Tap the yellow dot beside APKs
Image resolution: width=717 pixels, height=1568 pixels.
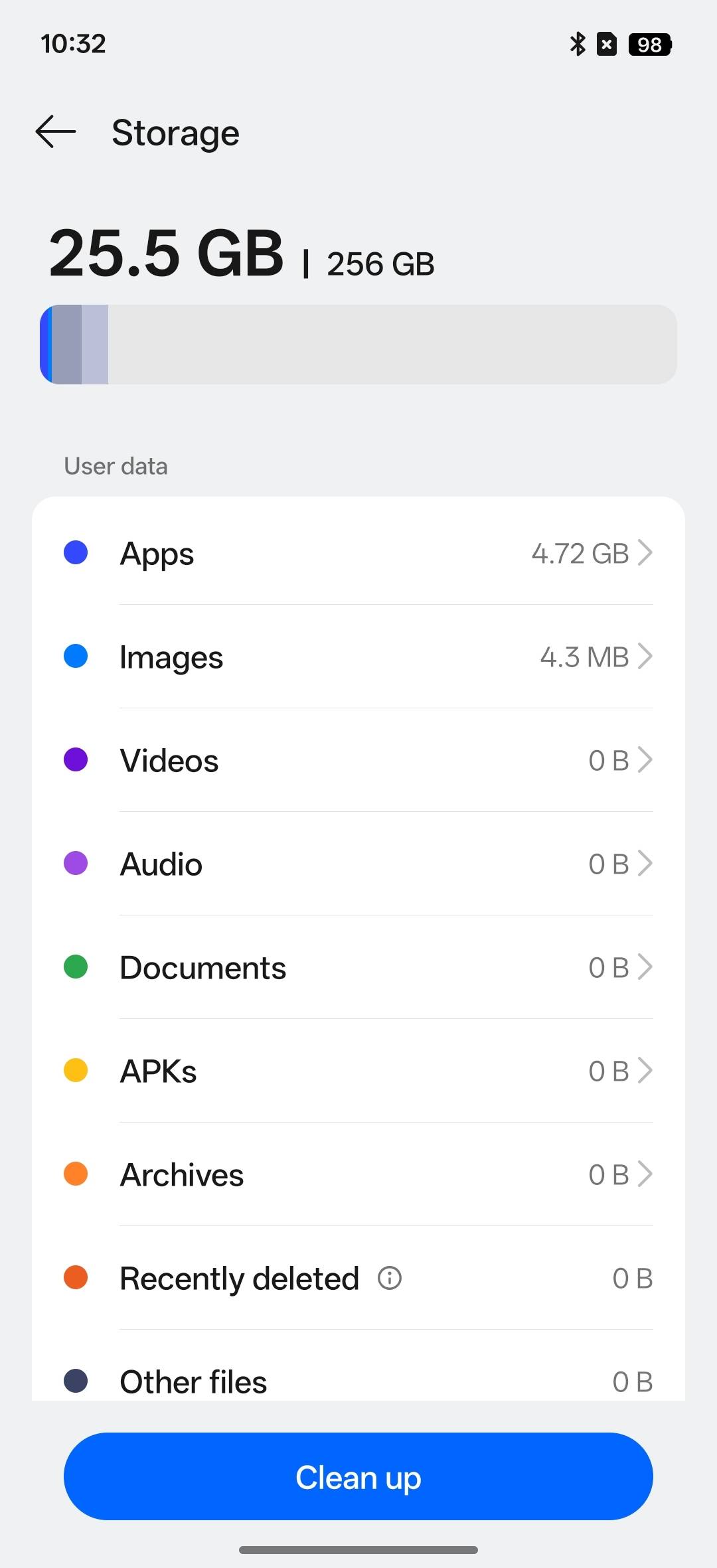pos(76,1070)
